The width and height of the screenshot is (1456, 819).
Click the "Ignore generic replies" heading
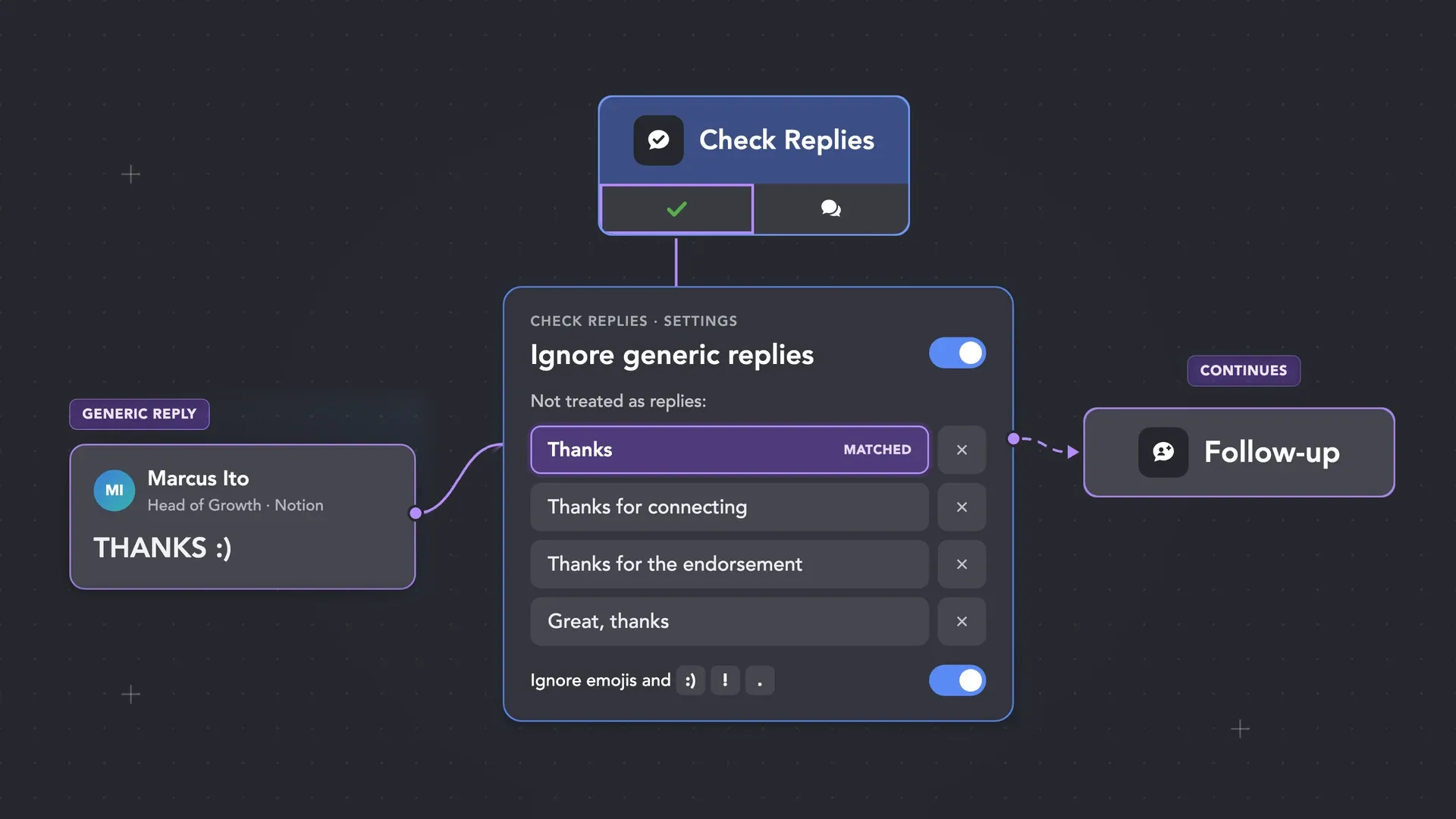pyautogui.click(x=672, y=355)
